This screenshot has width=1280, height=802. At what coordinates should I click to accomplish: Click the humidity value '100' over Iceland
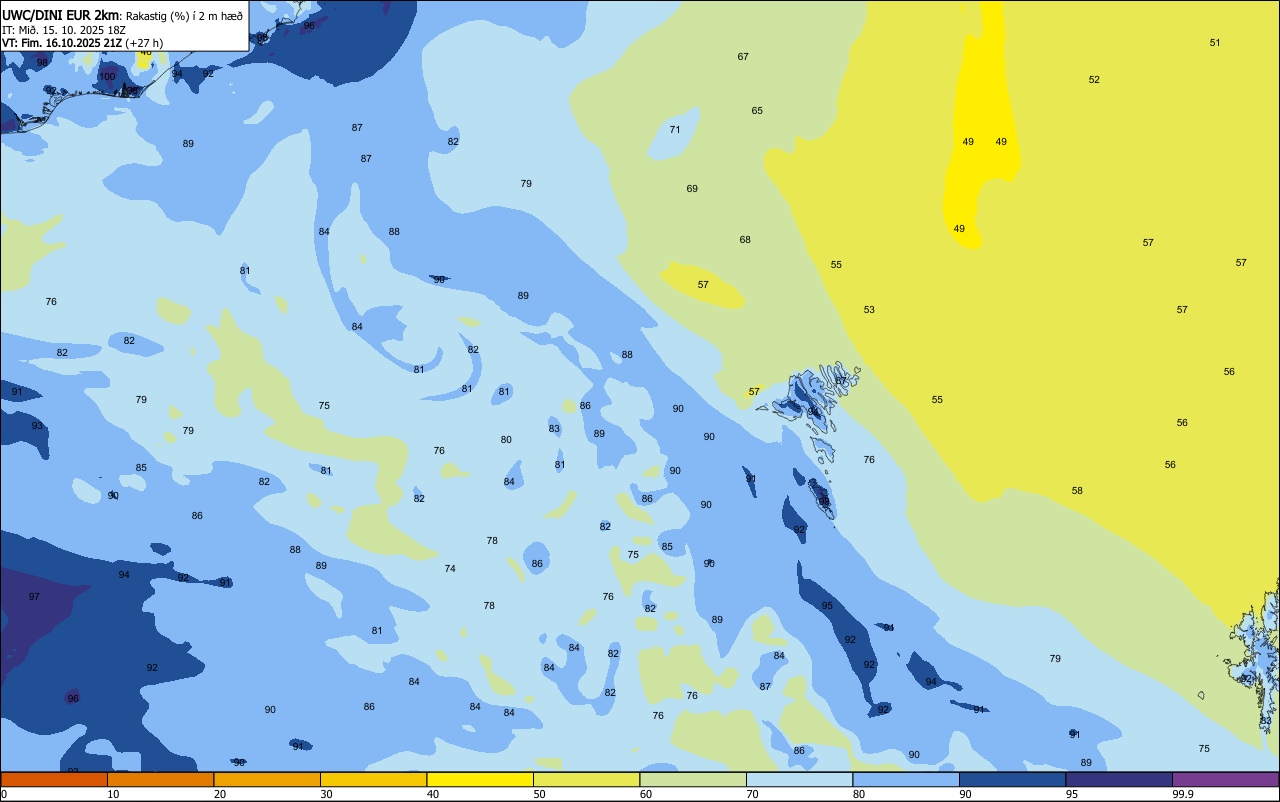[x=108, y=77]
